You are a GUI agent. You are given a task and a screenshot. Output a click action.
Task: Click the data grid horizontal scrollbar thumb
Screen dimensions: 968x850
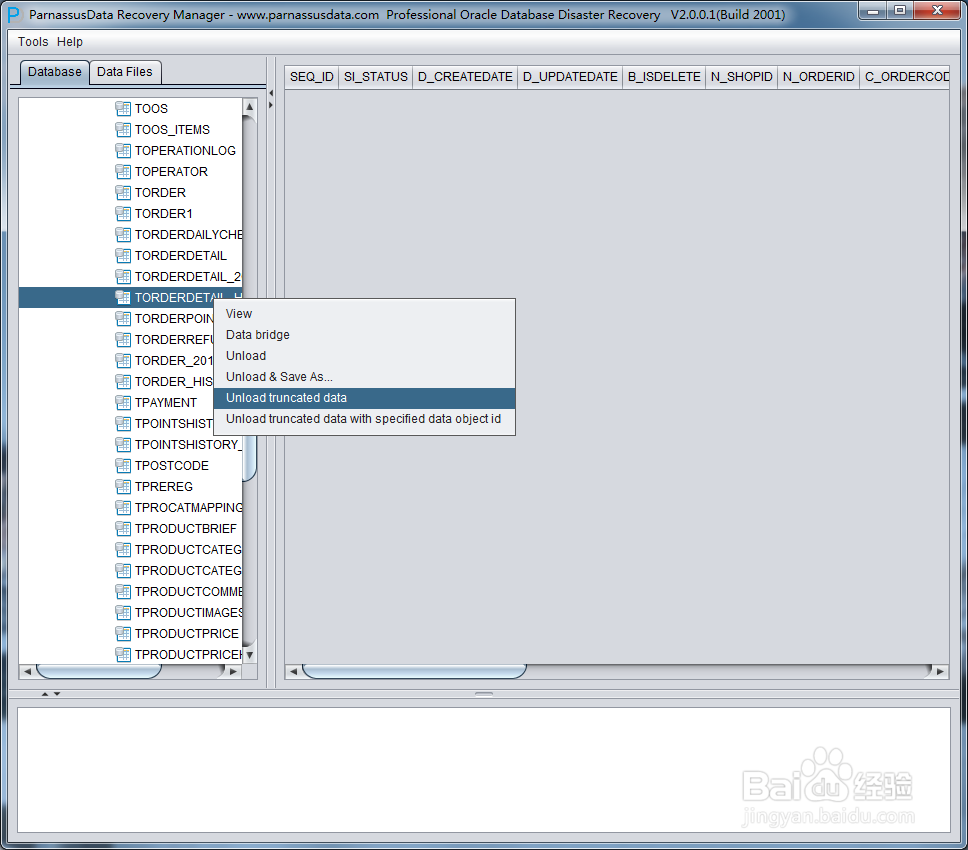[x=414, y=672]
